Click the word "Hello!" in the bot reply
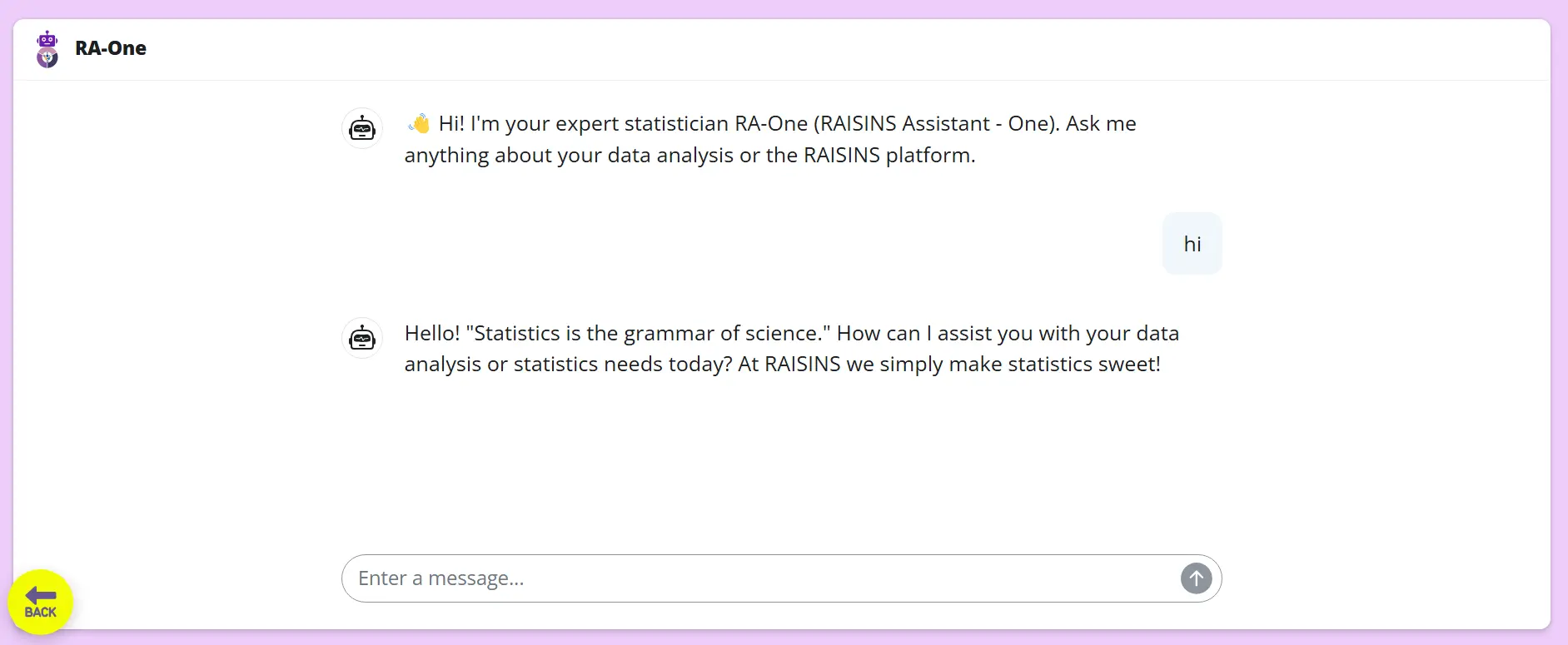The image size is (1568, 645). [x=431, y=334]
